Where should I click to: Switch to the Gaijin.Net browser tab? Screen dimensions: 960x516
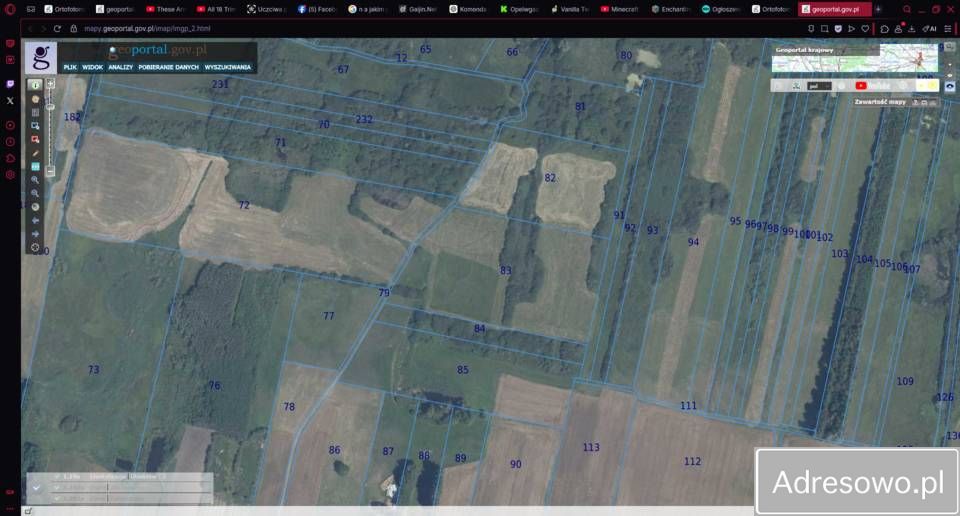pyautogui.click(x=418, y=9)
